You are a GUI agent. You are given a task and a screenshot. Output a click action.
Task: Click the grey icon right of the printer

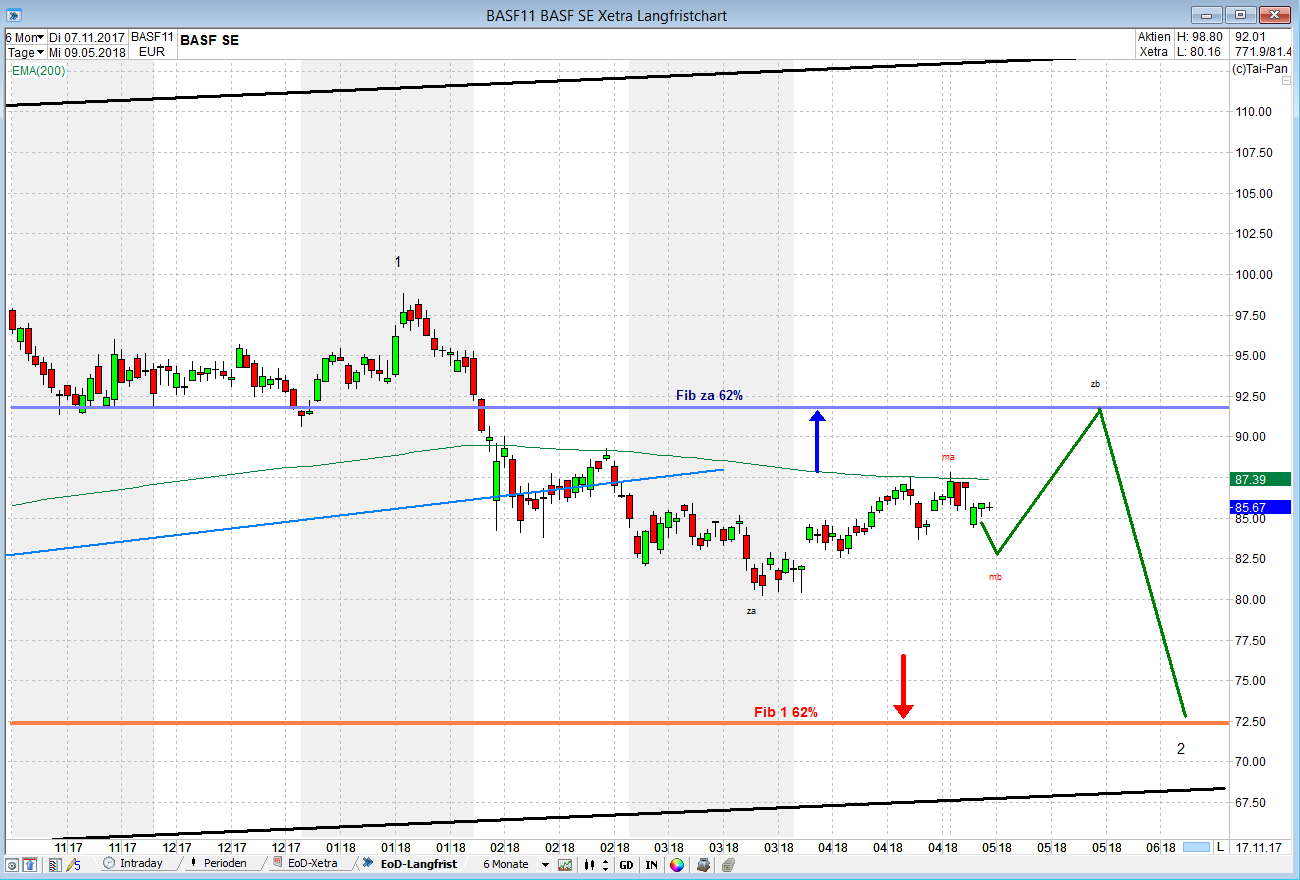click(727, 864)
